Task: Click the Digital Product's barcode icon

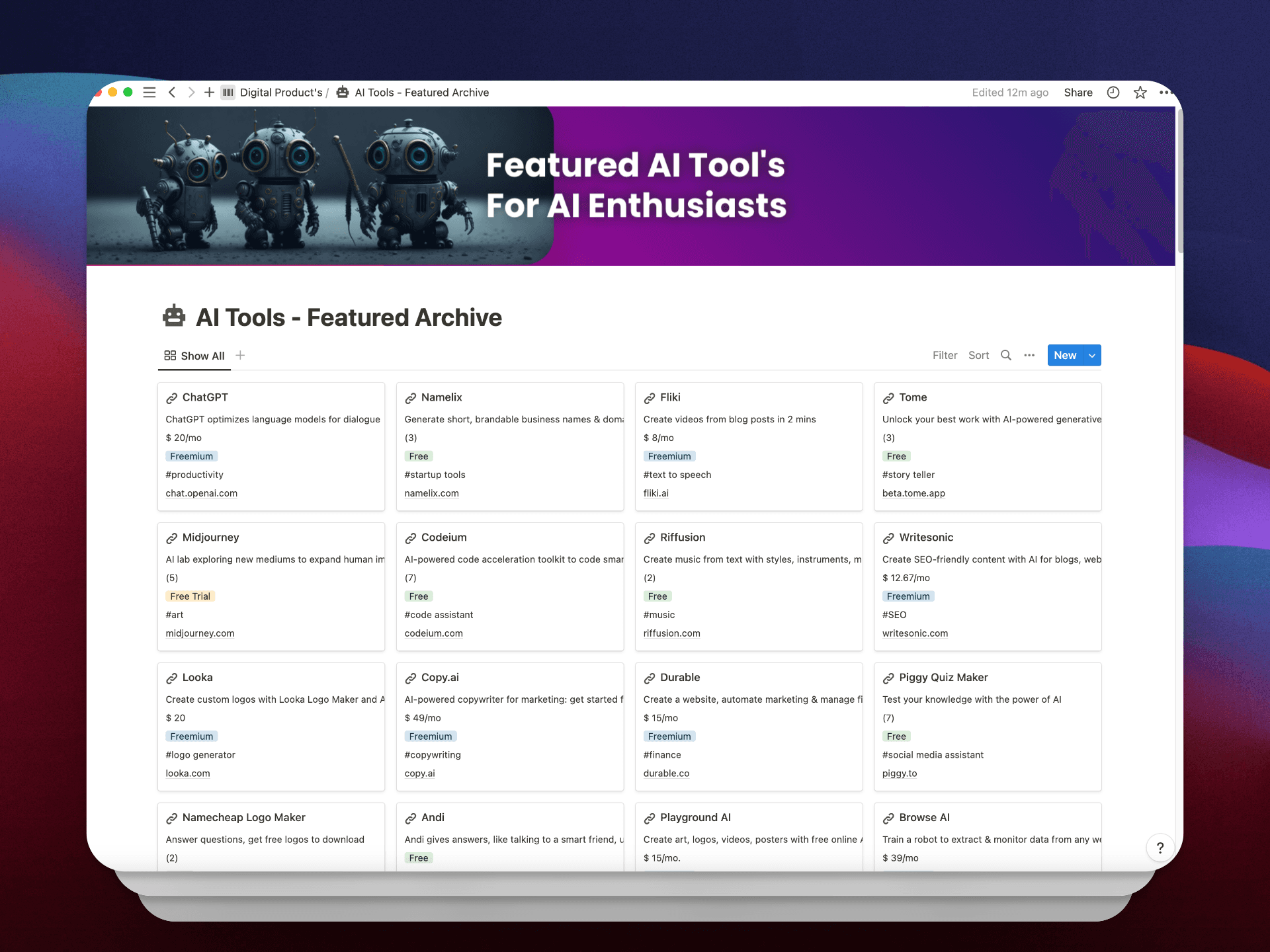Action: 228,93
